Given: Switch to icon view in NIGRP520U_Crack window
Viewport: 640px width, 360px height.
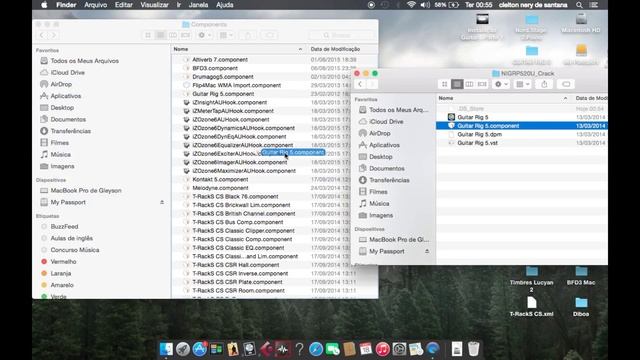Looking at the screenshot, I should click(444, 84).
